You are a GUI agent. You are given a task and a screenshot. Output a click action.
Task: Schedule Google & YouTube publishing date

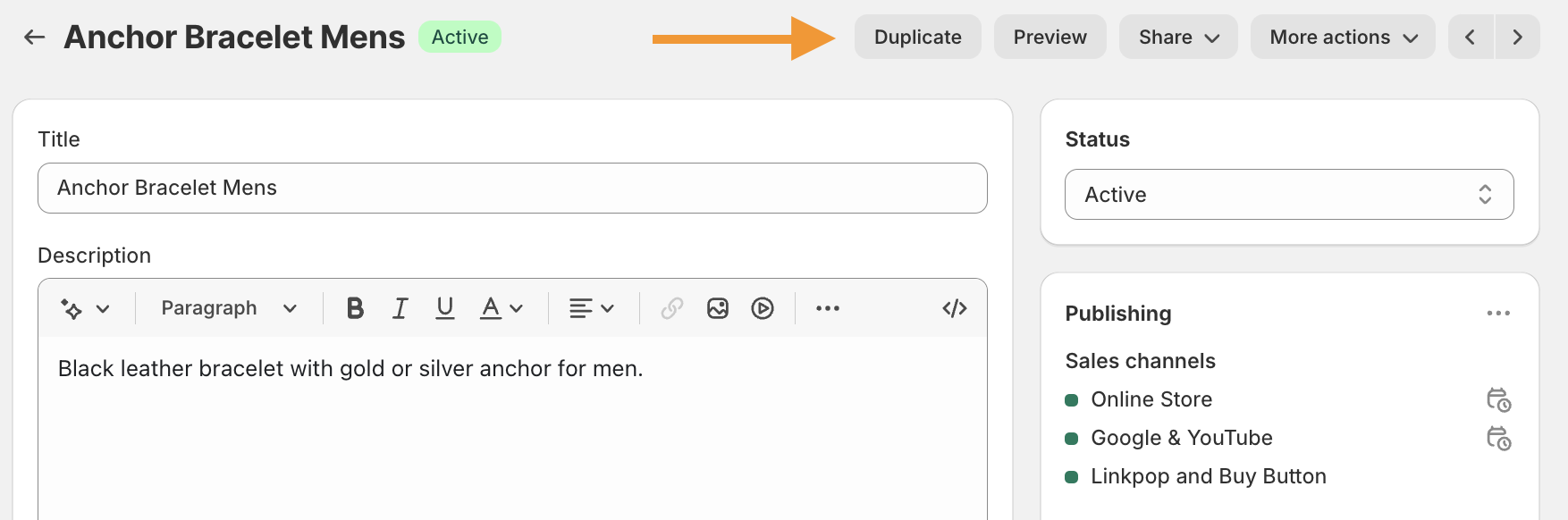pos(1498,438)
